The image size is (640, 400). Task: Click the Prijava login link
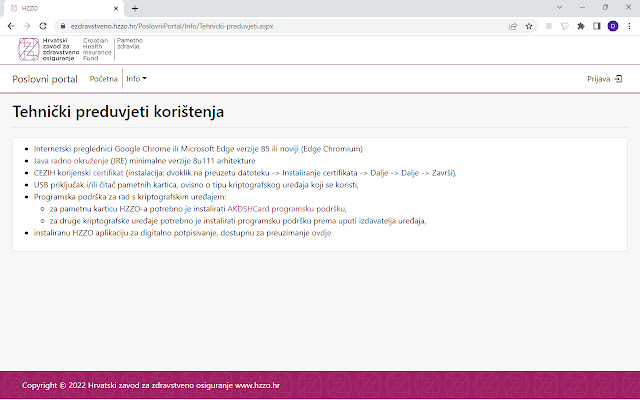(x=598, y=79)
